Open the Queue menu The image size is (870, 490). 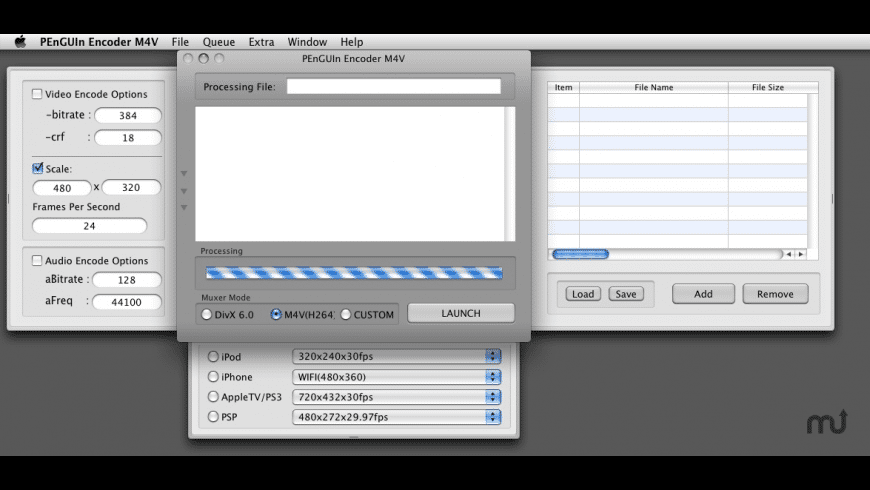coord(219,42)
